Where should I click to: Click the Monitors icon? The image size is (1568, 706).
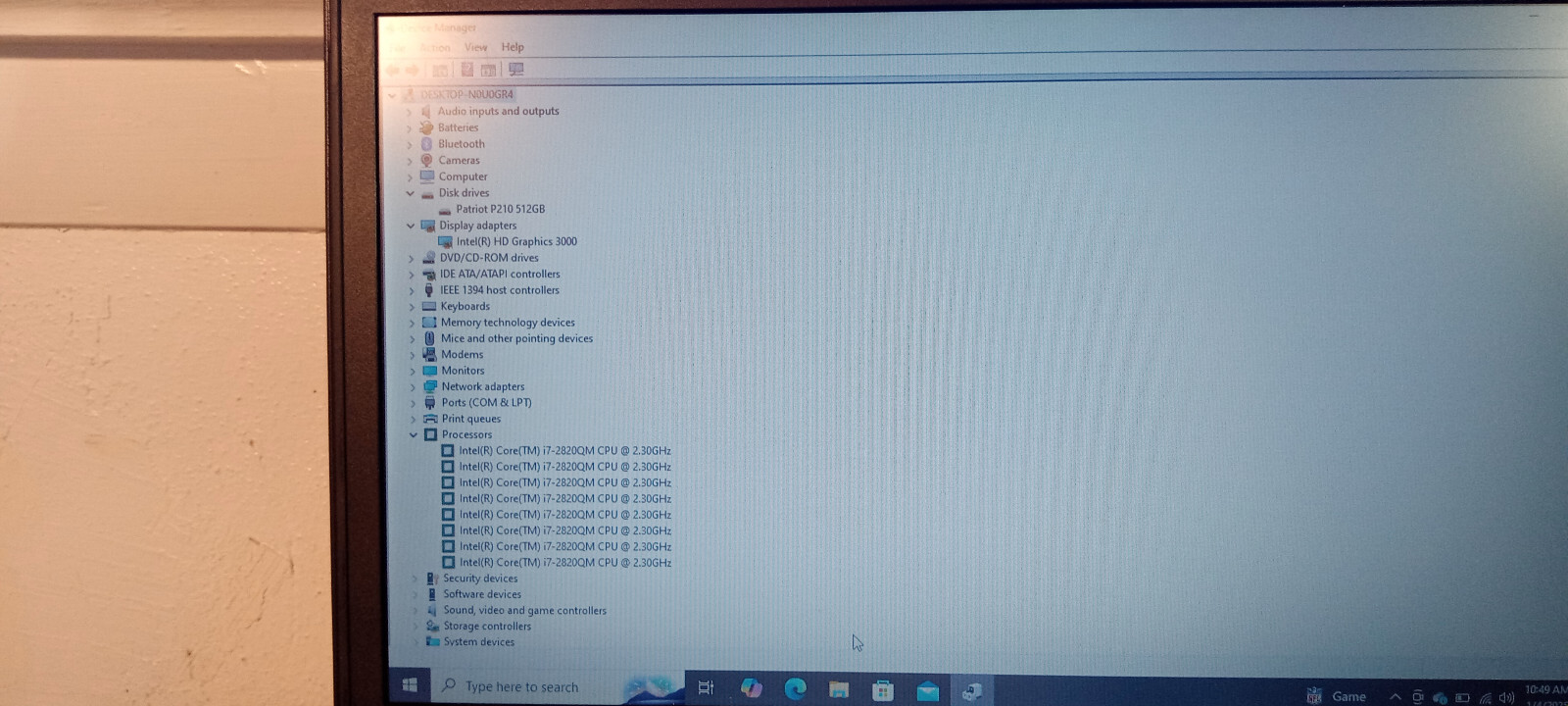(429, 371)
